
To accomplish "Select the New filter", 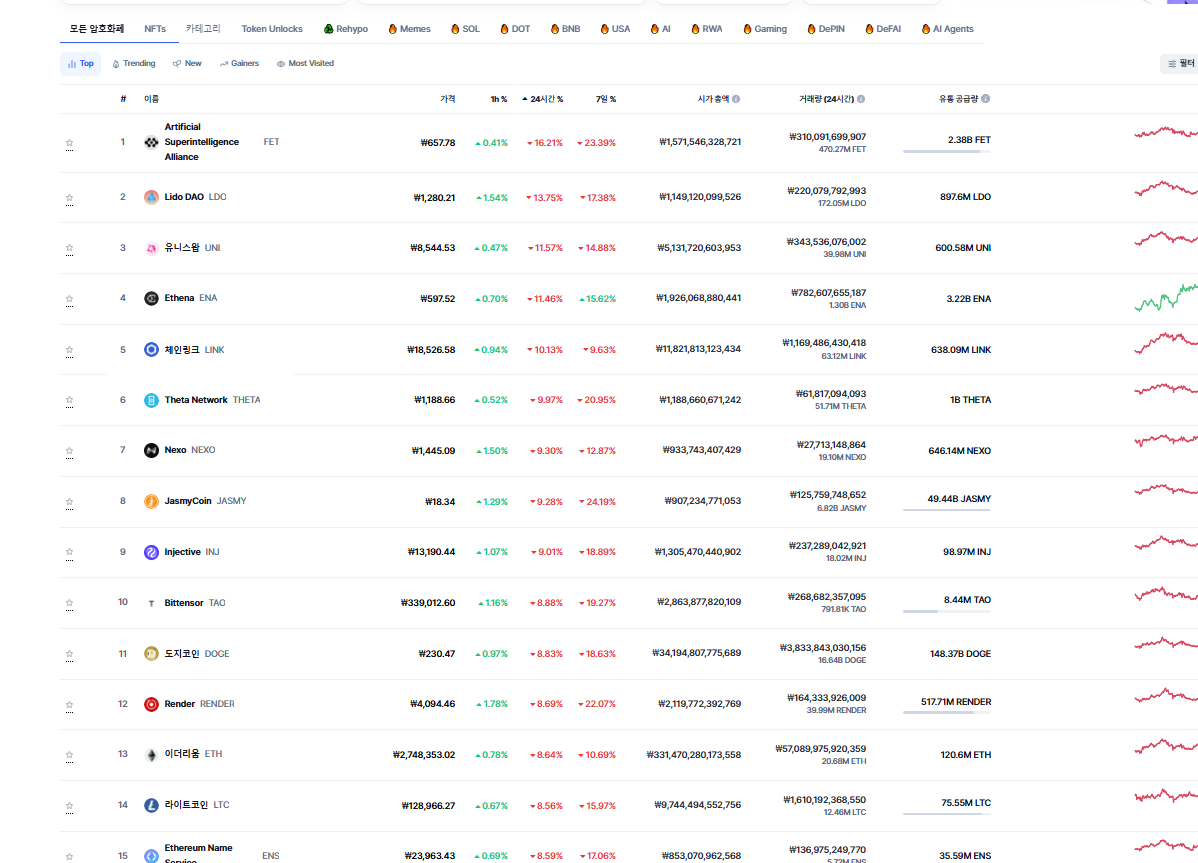I will 187,64.
